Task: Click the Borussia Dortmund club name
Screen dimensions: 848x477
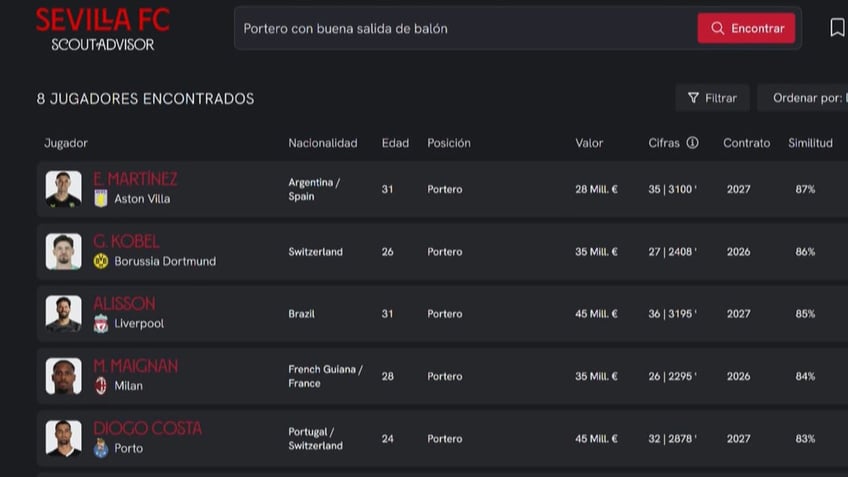Action: (165, 261)
